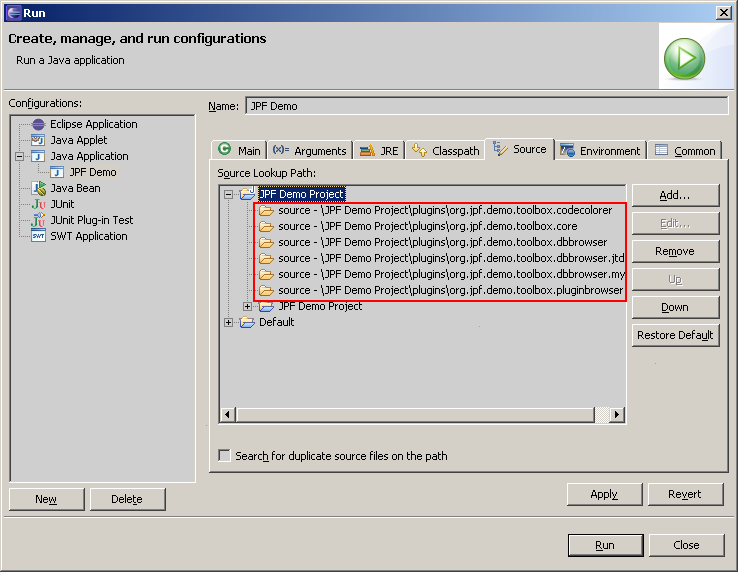Click the Eclipse icon in the title bar
The height and width of the screenshot is (572, 738).
tap(13, 13)
